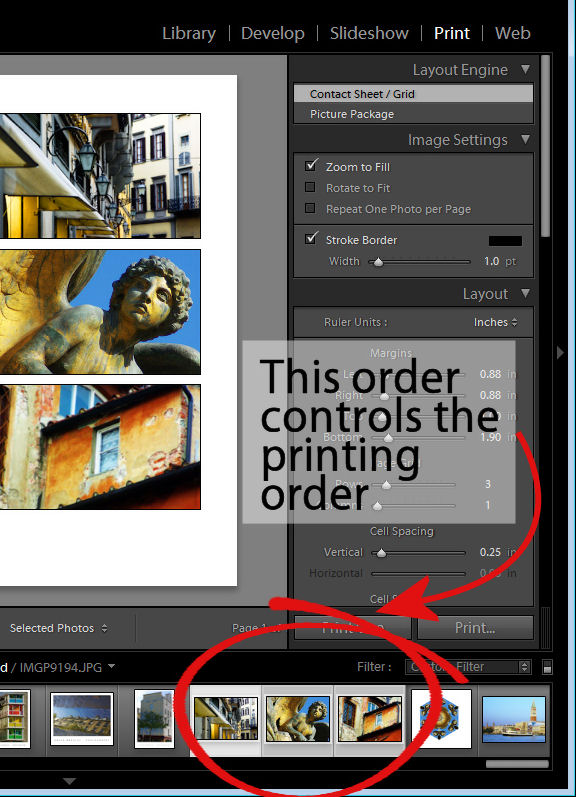This screenshot has width=576, height=797.
Task: Select the colorful windows filmstrip thumbnail
Action: [14, 719]
